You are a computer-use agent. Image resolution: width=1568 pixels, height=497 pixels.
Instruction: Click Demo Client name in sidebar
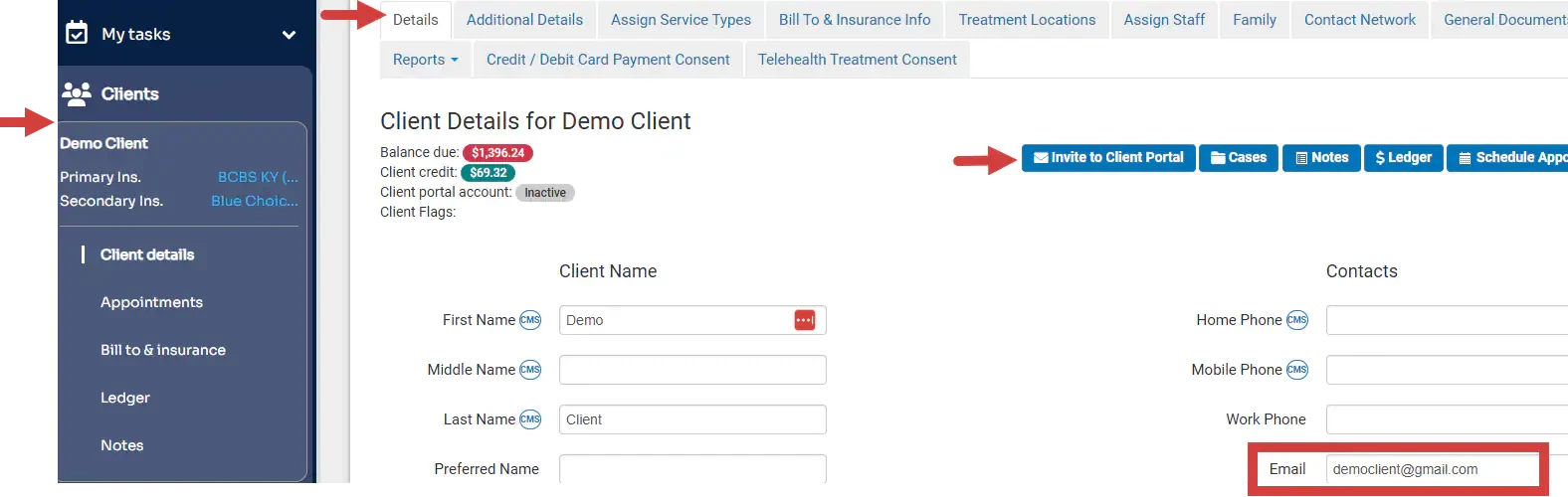pyautogui.click(x=103, y=143)
